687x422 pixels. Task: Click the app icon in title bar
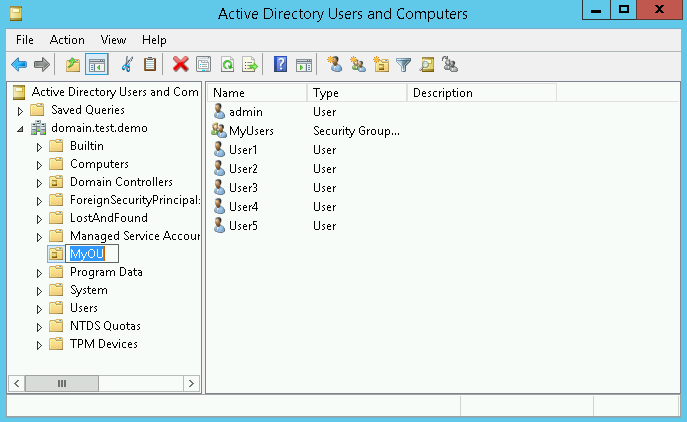[16, 14]
